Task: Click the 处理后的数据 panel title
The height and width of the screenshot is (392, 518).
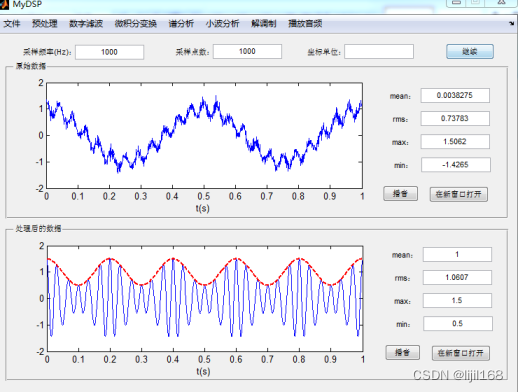Action: point(38,229)
